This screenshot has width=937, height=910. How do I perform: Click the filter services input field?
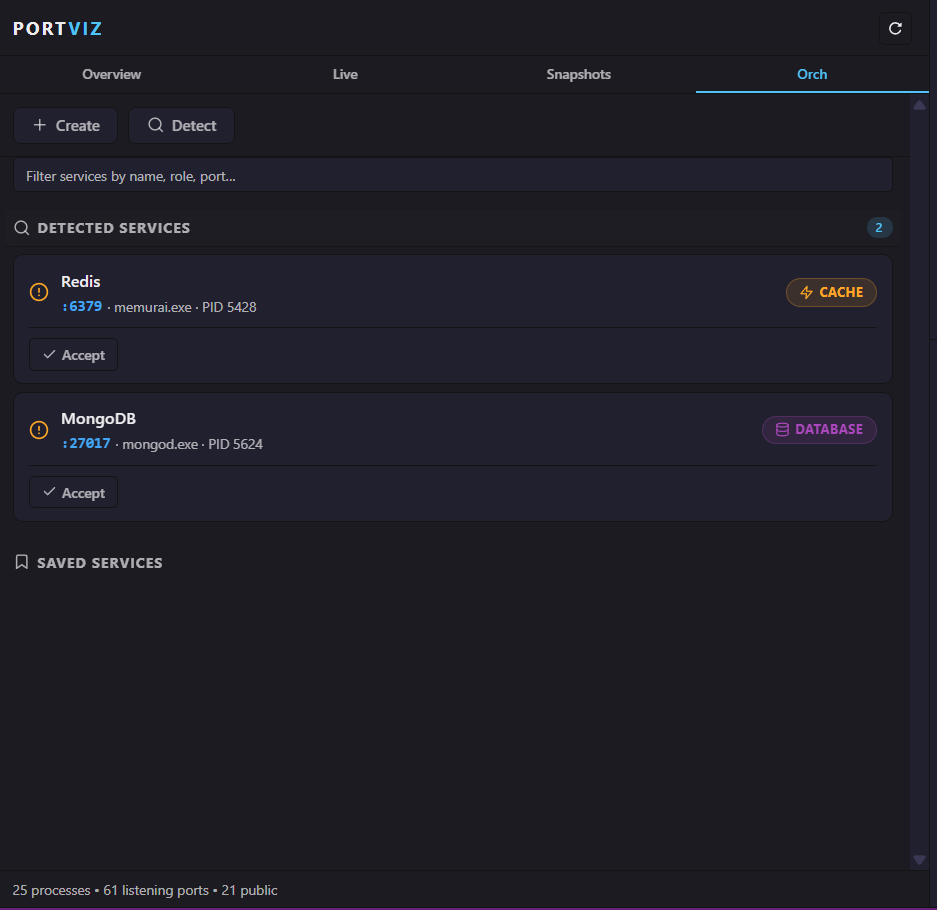(453, 175)
